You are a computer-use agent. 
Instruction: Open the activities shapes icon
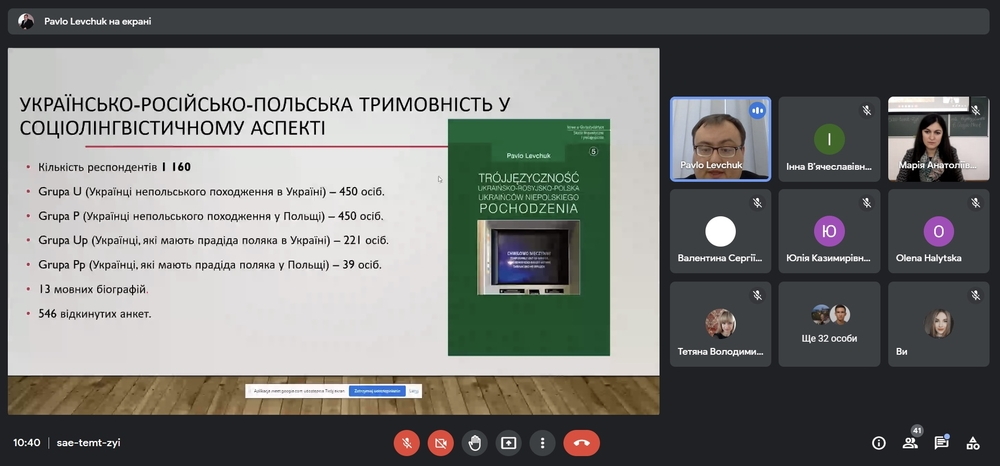(973, 443)
